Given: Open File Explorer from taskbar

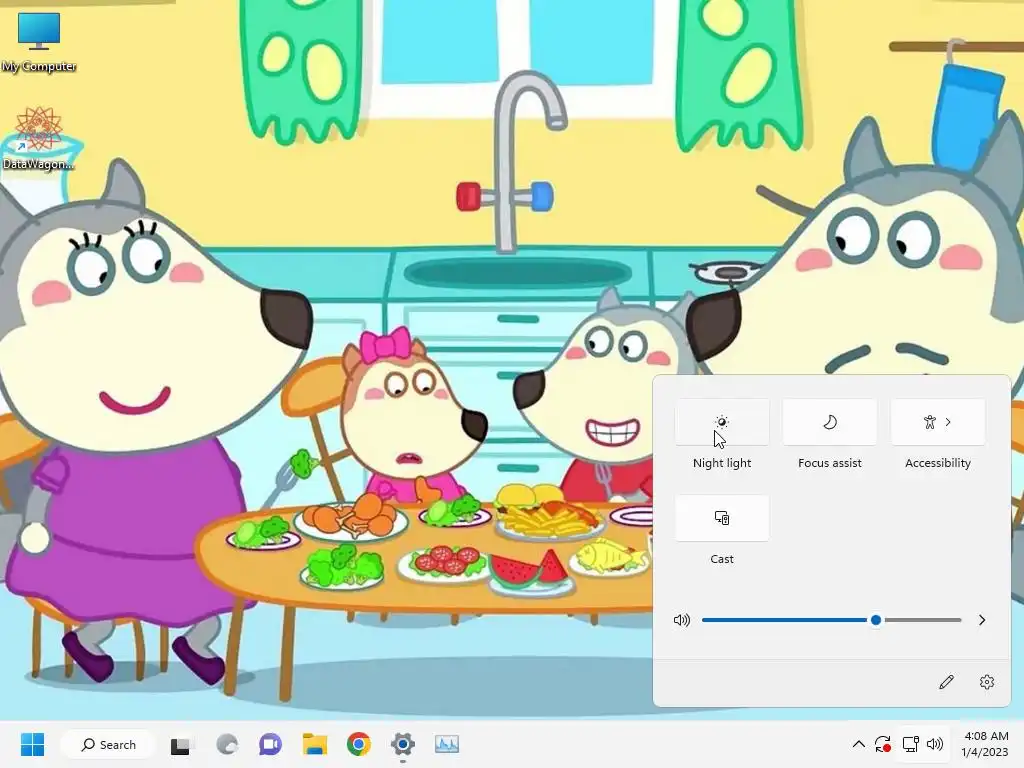Looking at the screenshot, I should point(315,744).
